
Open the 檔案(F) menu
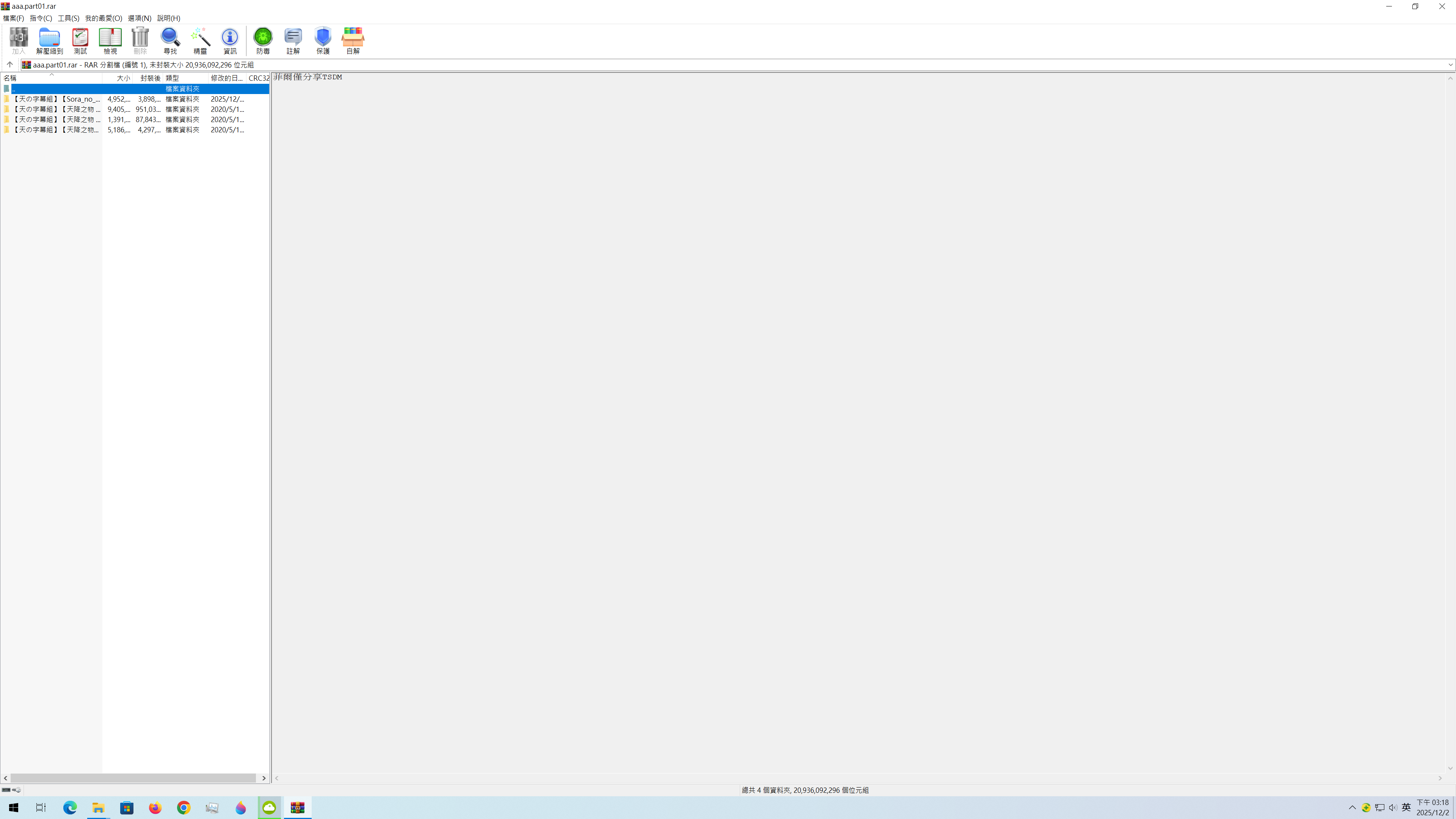tap(14, 18)
